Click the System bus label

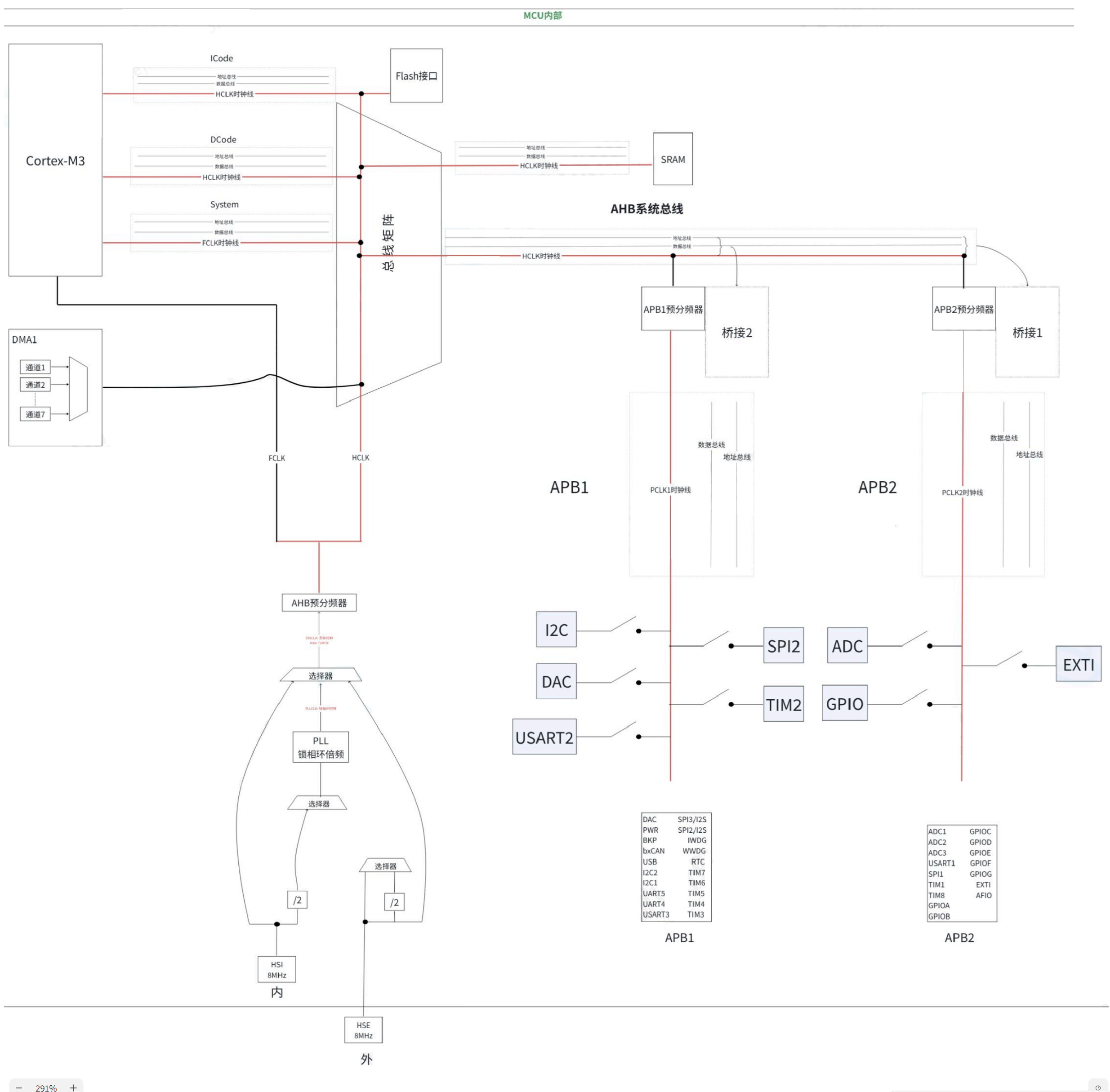point(224,204)
